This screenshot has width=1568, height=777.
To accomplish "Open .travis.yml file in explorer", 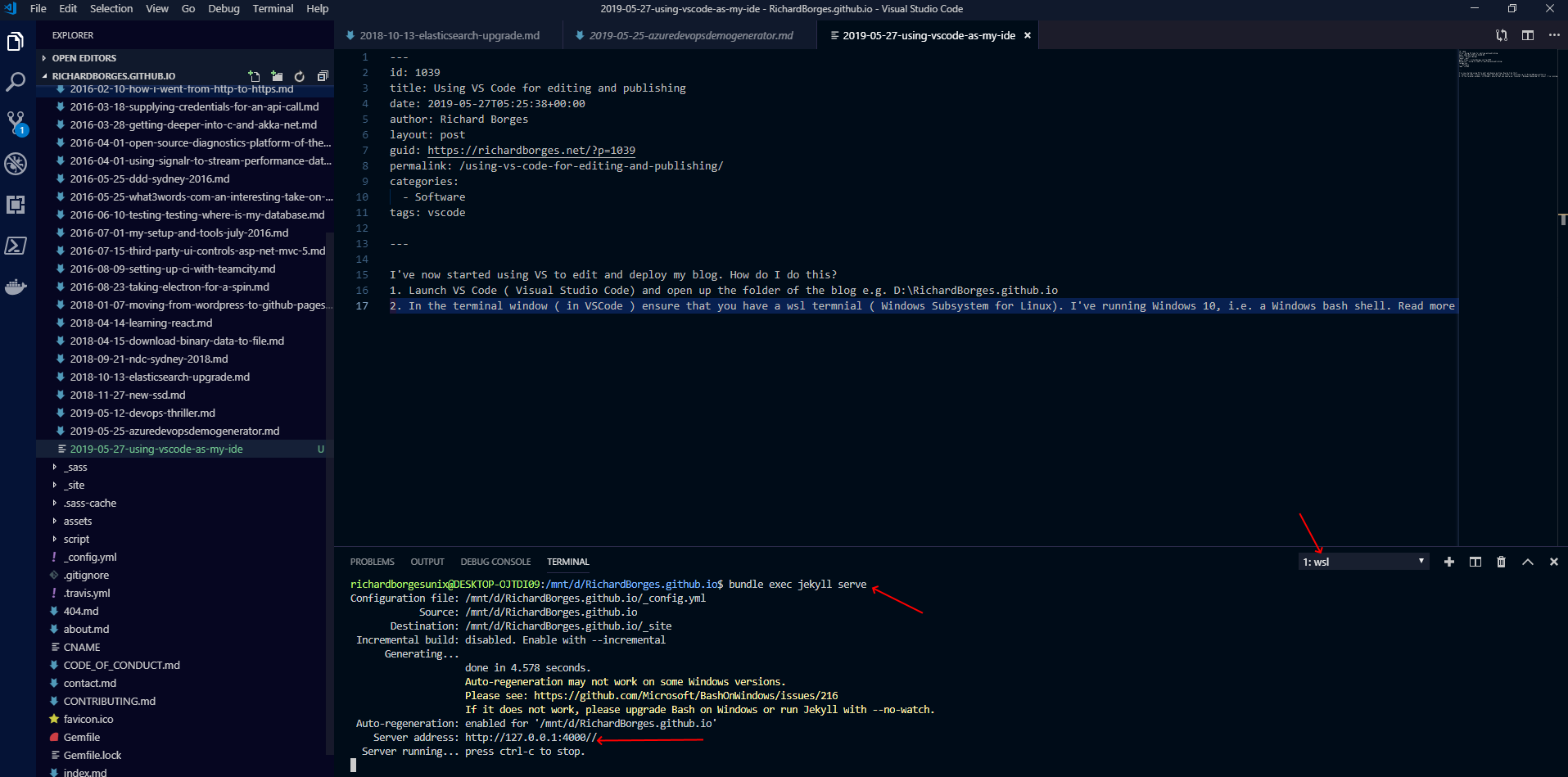I will click(87, 593).
